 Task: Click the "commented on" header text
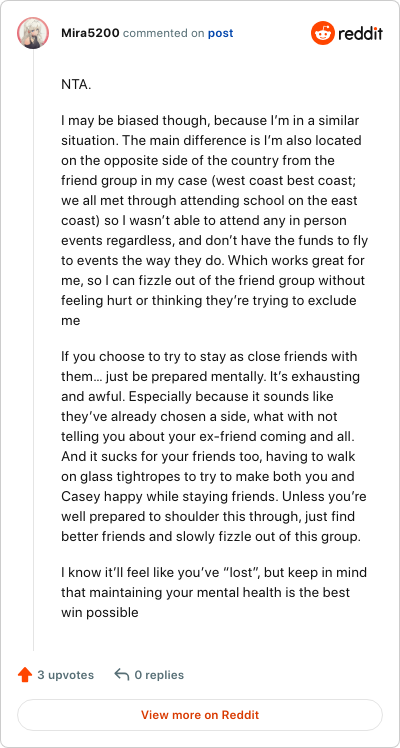click(164, 33)
